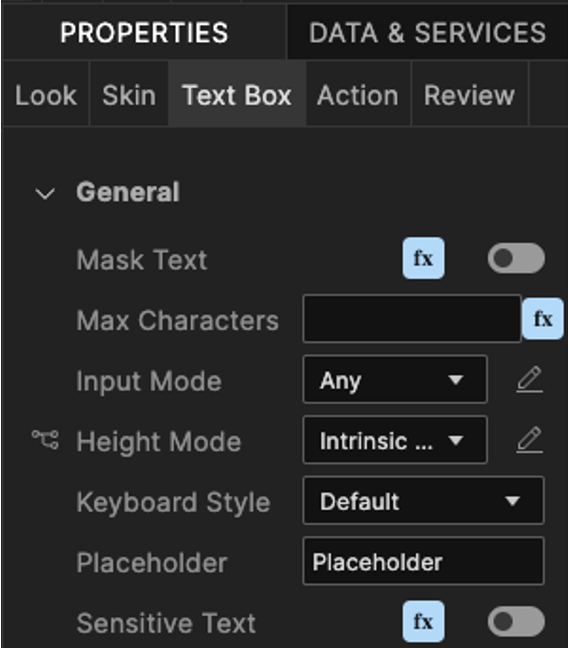Select the Action tab
Viewport: 568px width, 648px height.
pyautogui.click(x=358, y=95)
